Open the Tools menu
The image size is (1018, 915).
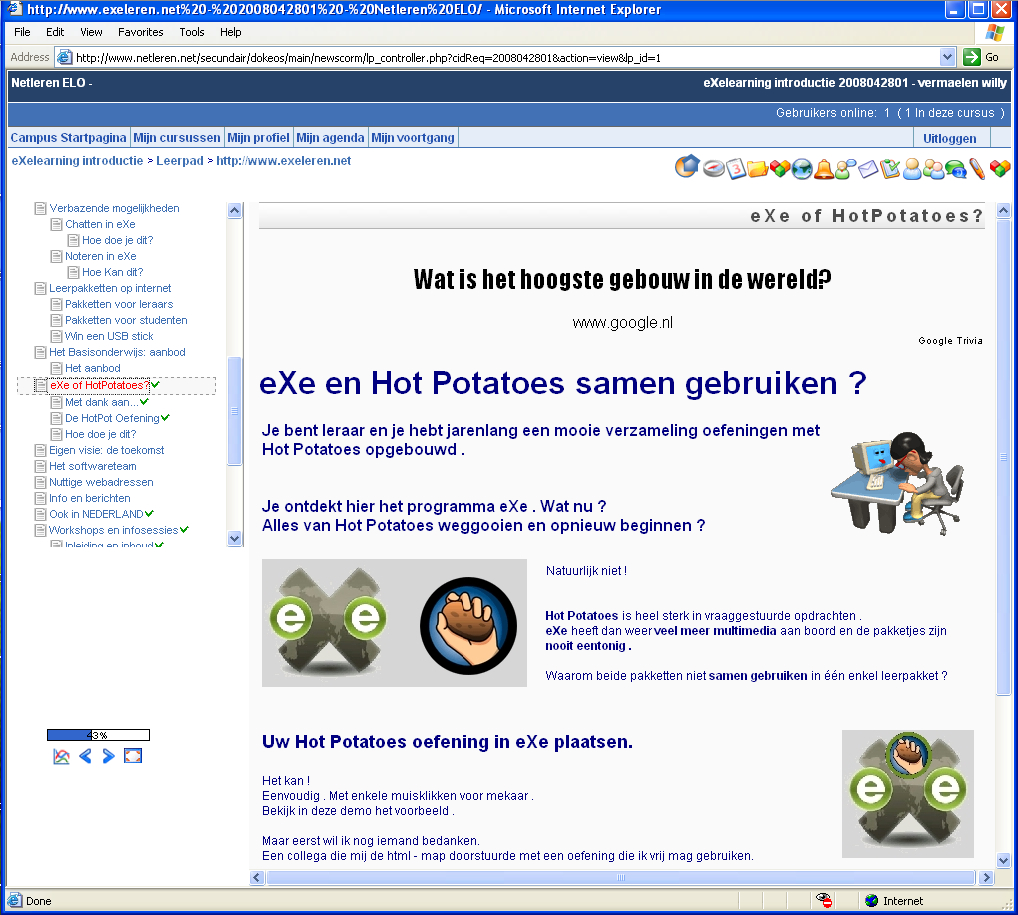(192, 32)
